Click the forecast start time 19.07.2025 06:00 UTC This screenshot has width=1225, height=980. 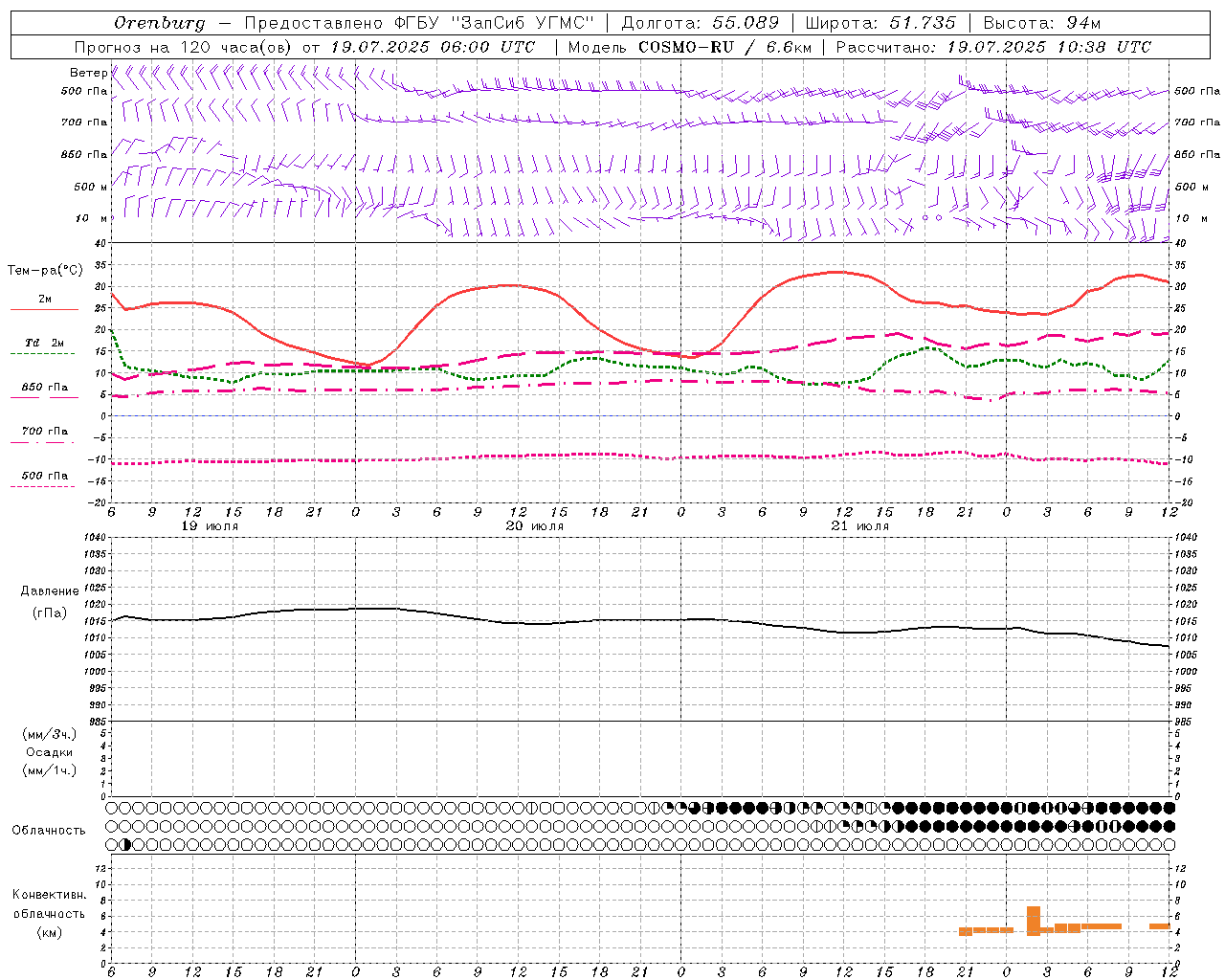coord(433,47)
